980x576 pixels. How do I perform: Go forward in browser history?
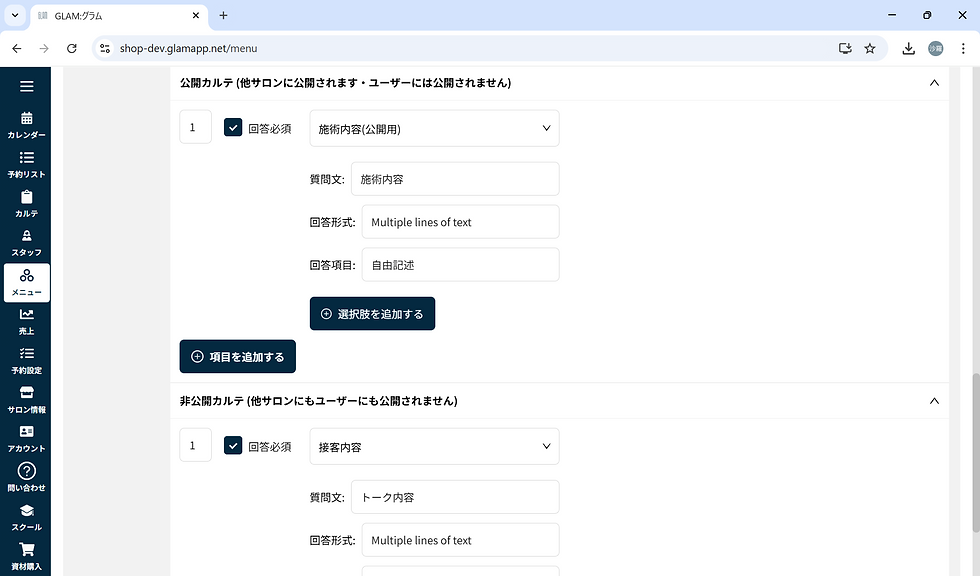point(44,48)
